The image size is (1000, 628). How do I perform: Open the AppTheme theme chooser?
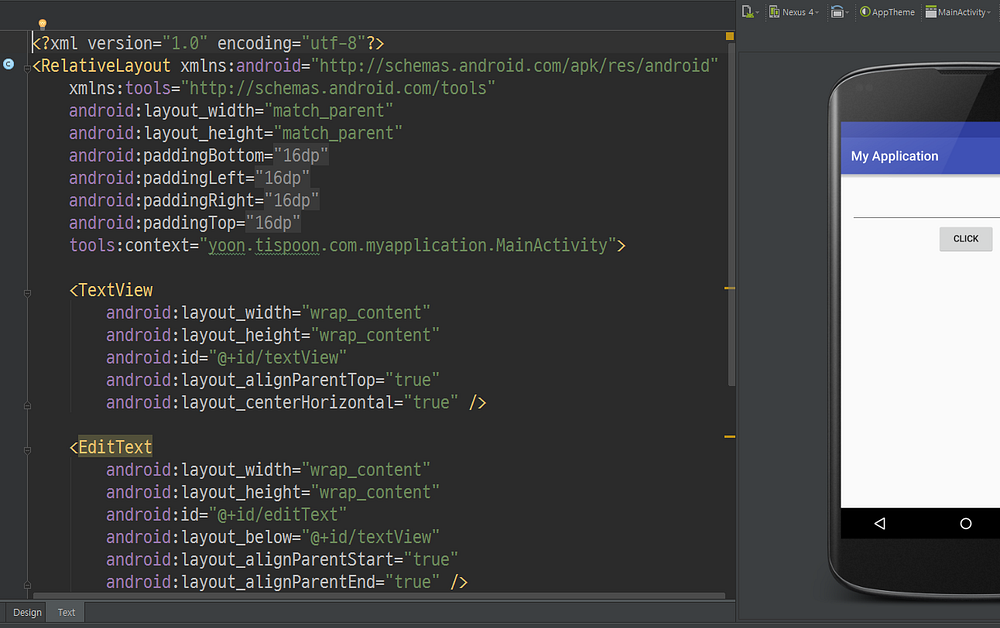(x=887, y=11)
